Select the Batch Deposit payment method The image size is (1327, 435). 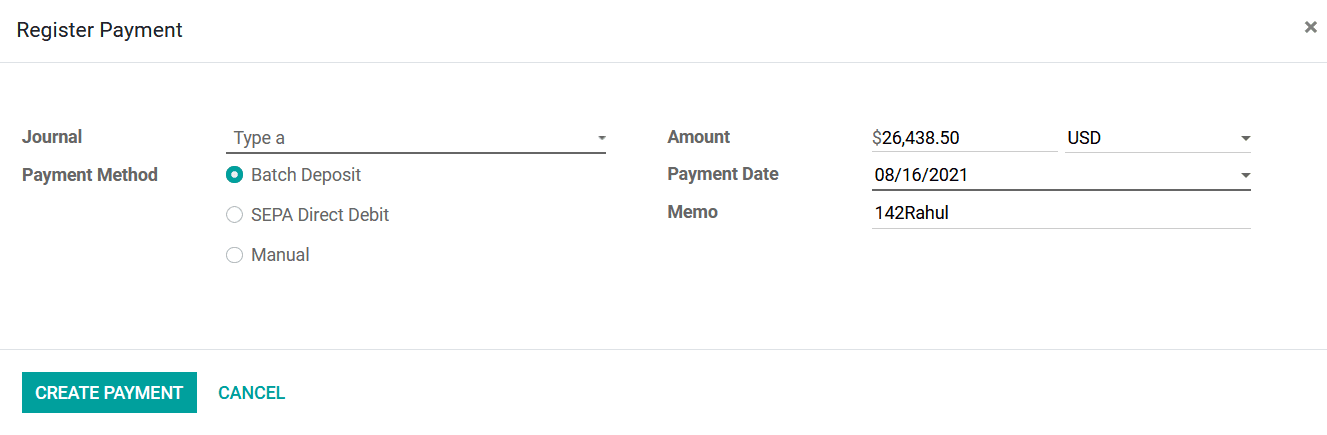point(235,175)
